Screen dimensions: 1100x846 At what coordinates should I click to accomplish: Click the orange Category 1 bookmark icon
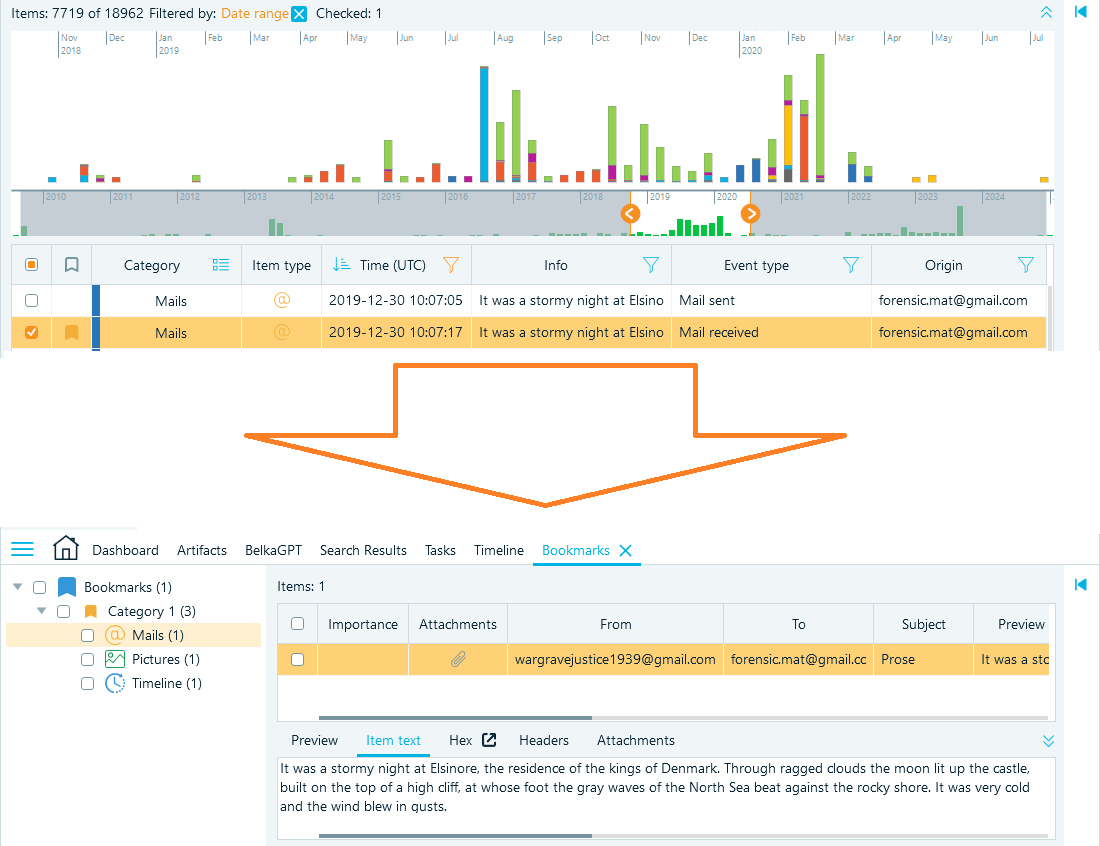90,611
